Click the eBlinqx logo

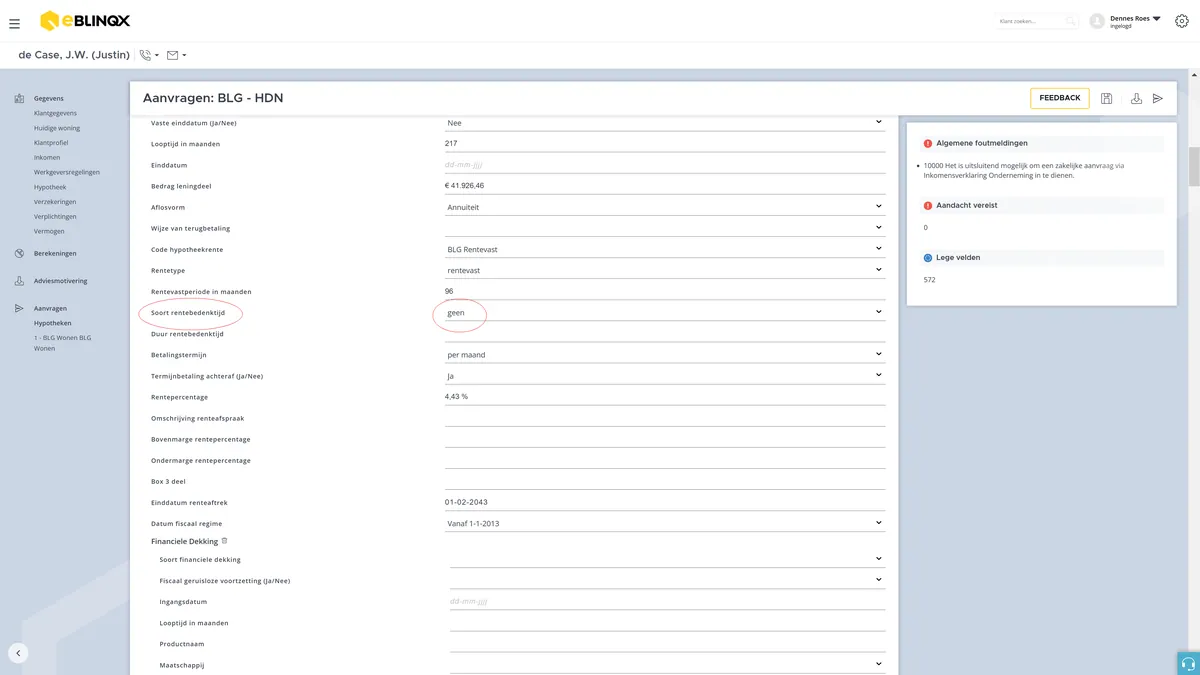[x=85, y=21]
